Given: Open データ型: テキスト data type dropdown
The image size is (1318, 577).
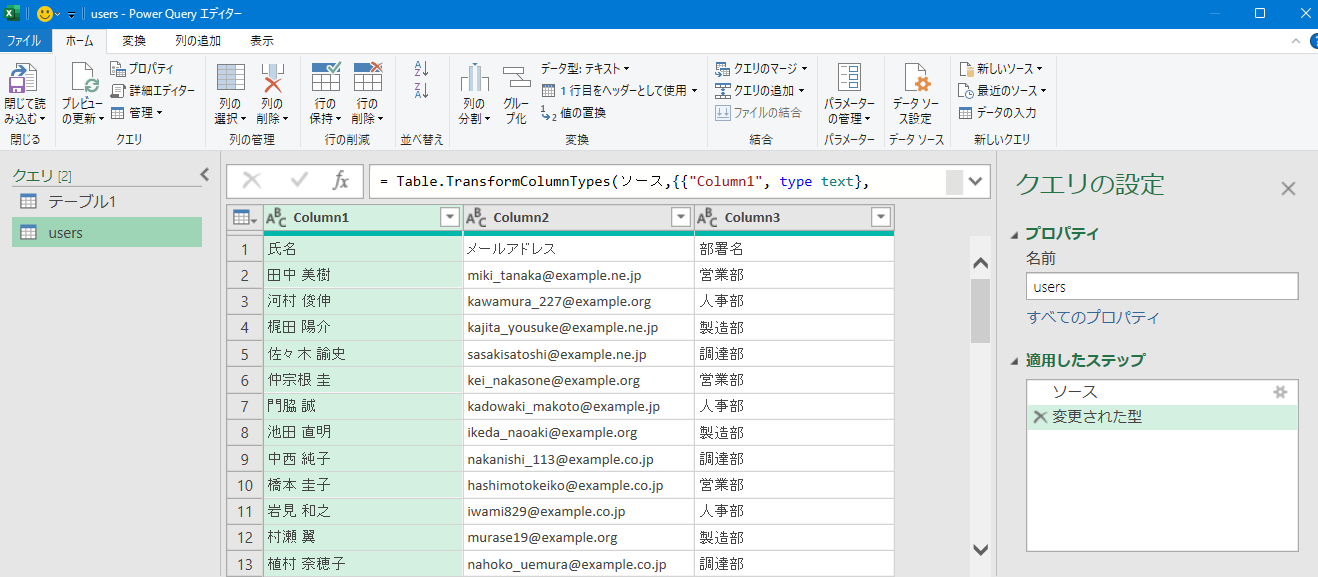Looking at the screenshot, I should pyautogui.click(x=585, y=68).
